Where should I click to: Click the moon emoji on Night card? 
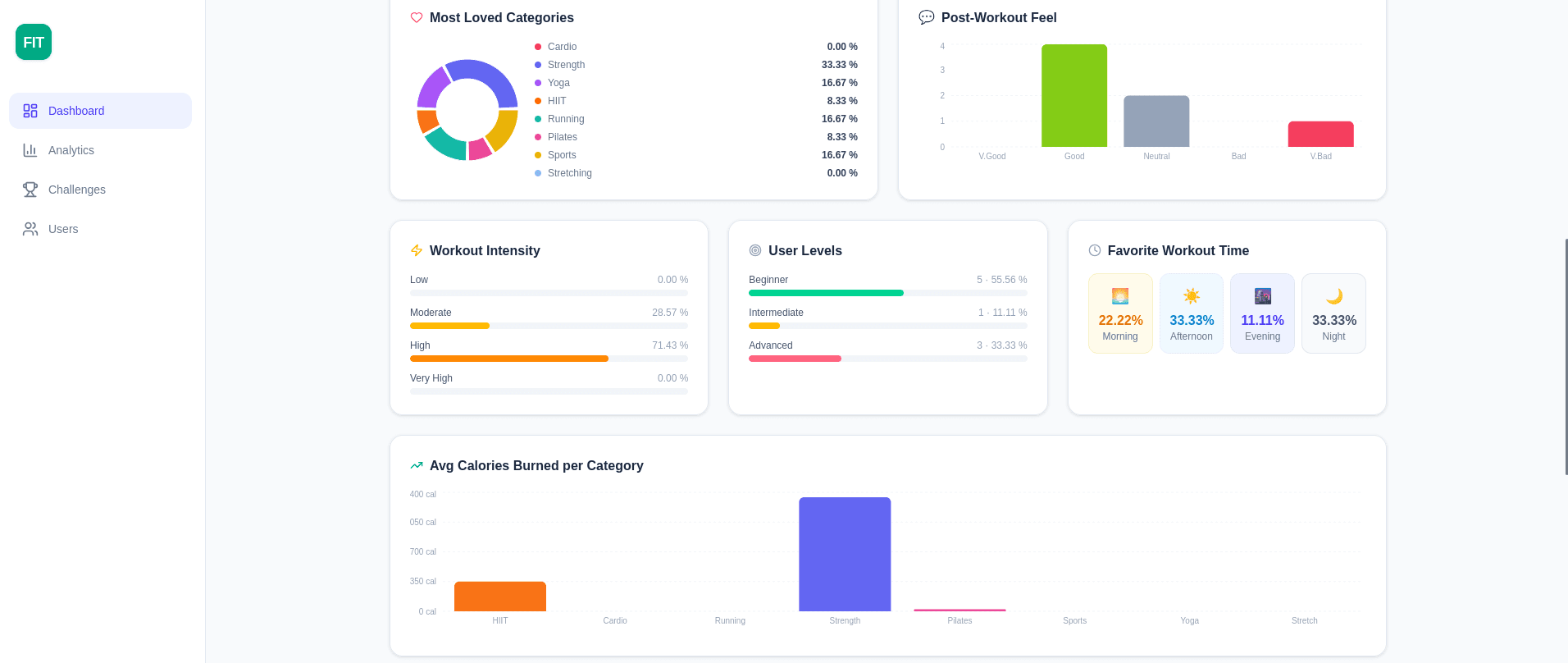click(1334, 296)
